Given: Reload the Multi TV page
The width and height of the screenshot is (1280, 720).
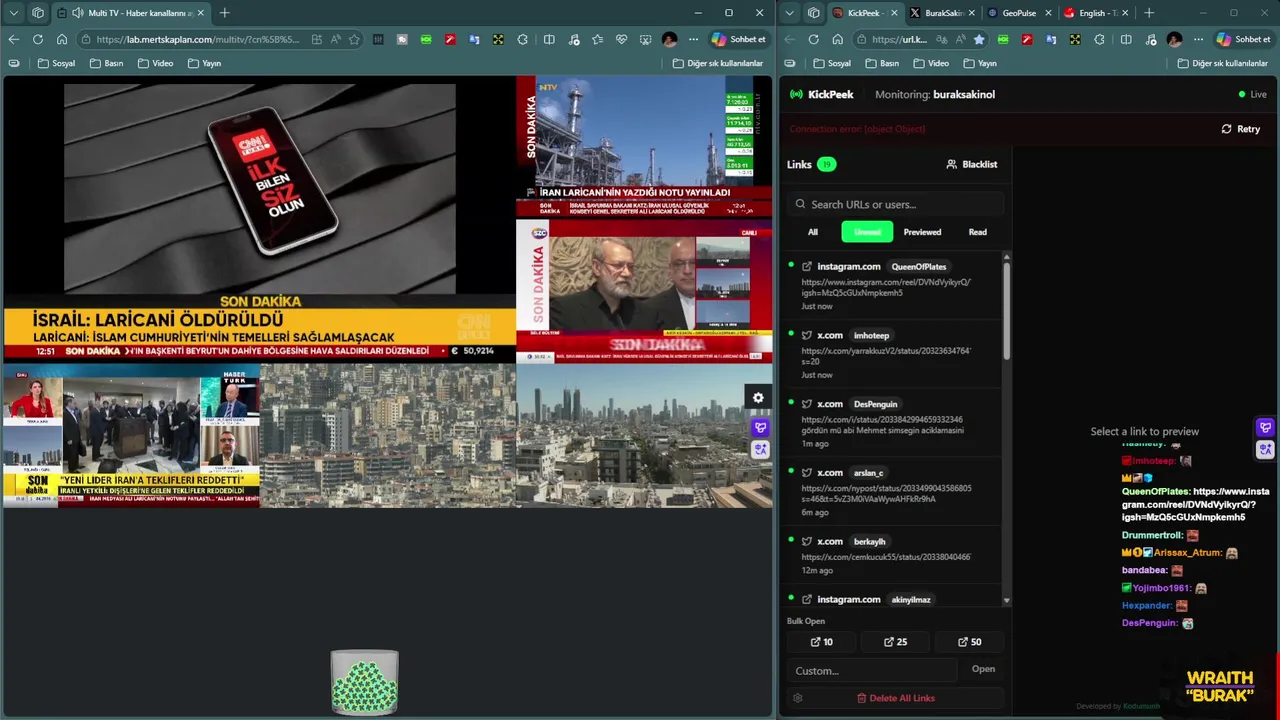Looking at the screenshot, I should [x=37, y=39].
